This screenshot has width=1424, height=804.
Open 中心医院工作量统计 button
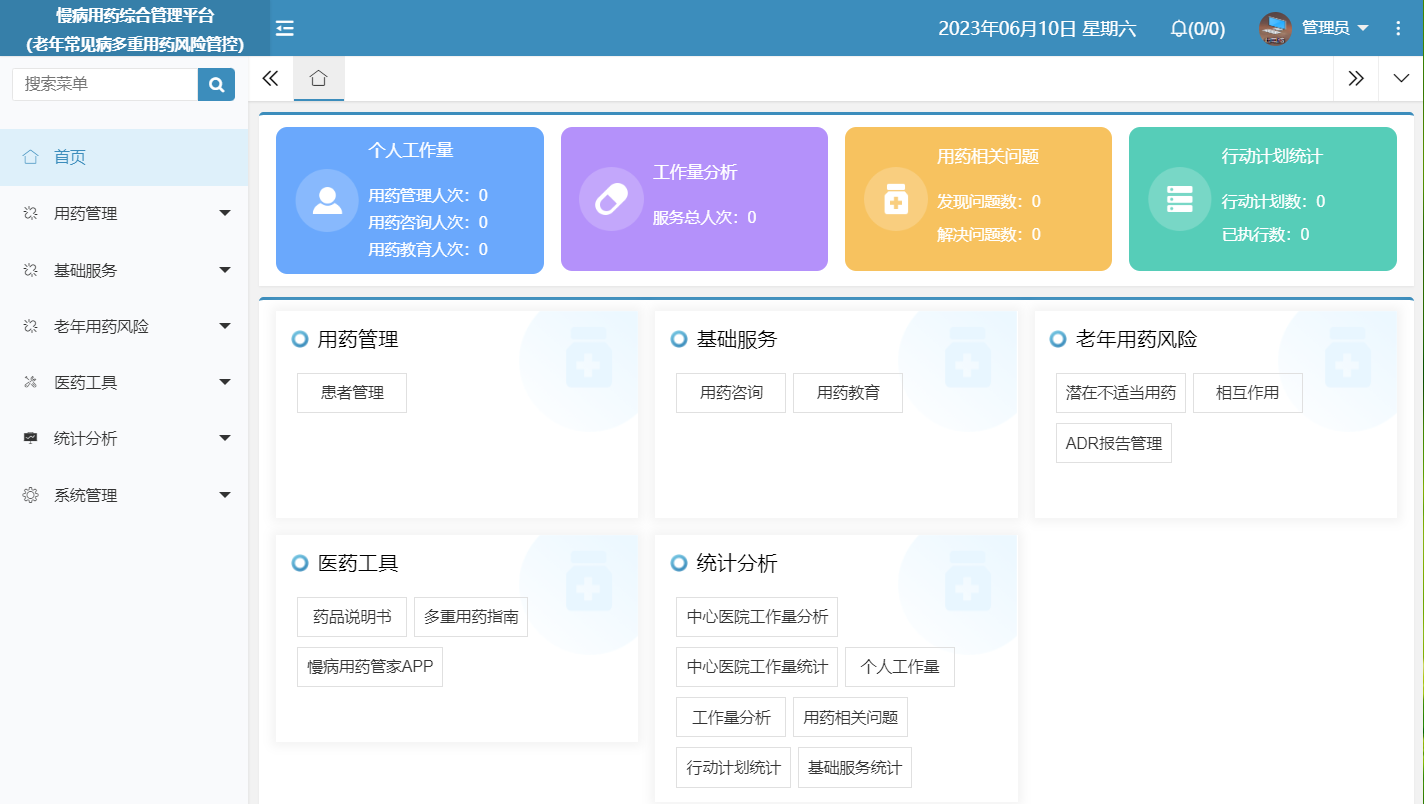tap(757, 667)
